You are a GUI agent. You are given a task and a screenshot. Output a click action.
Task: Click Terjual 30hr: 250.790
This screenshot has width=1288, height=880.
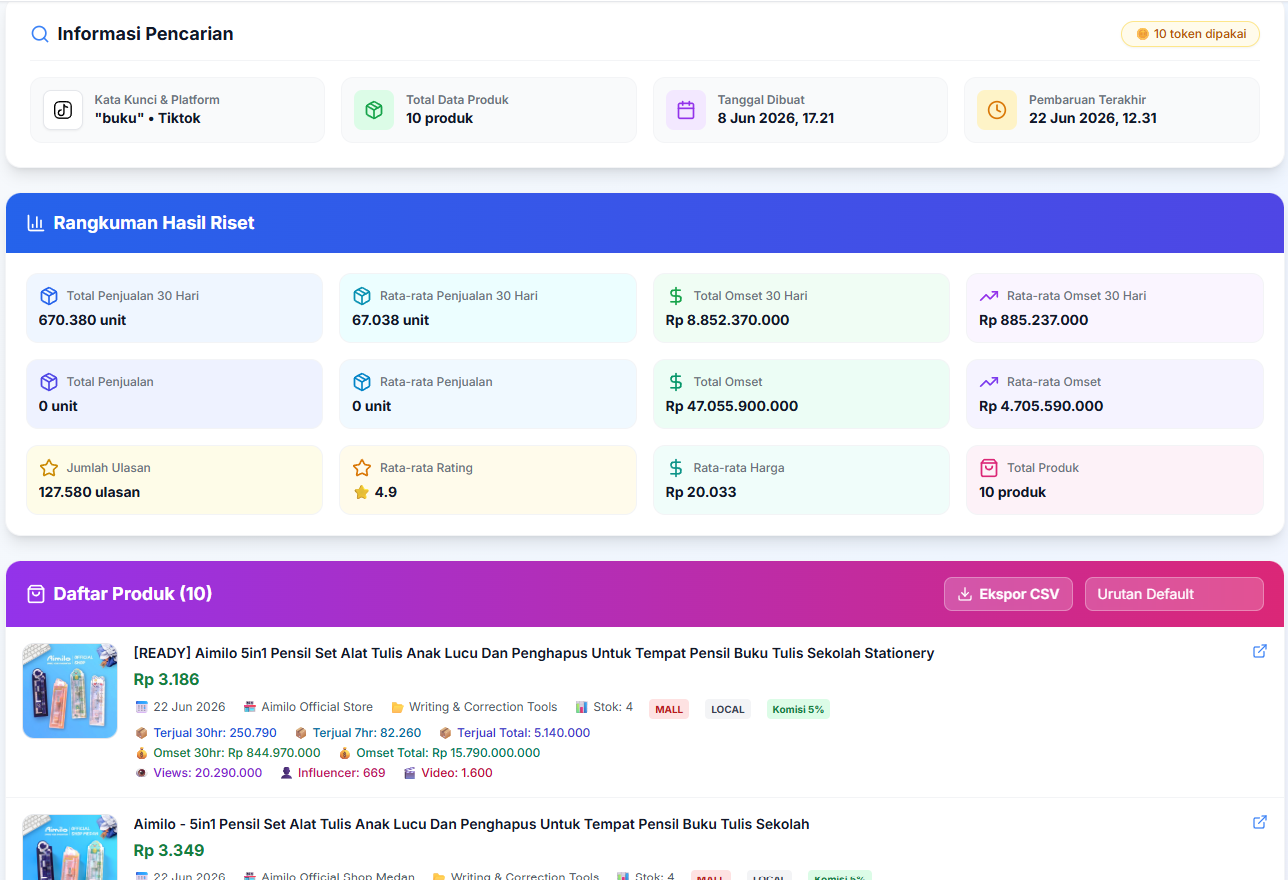[215, 733]
